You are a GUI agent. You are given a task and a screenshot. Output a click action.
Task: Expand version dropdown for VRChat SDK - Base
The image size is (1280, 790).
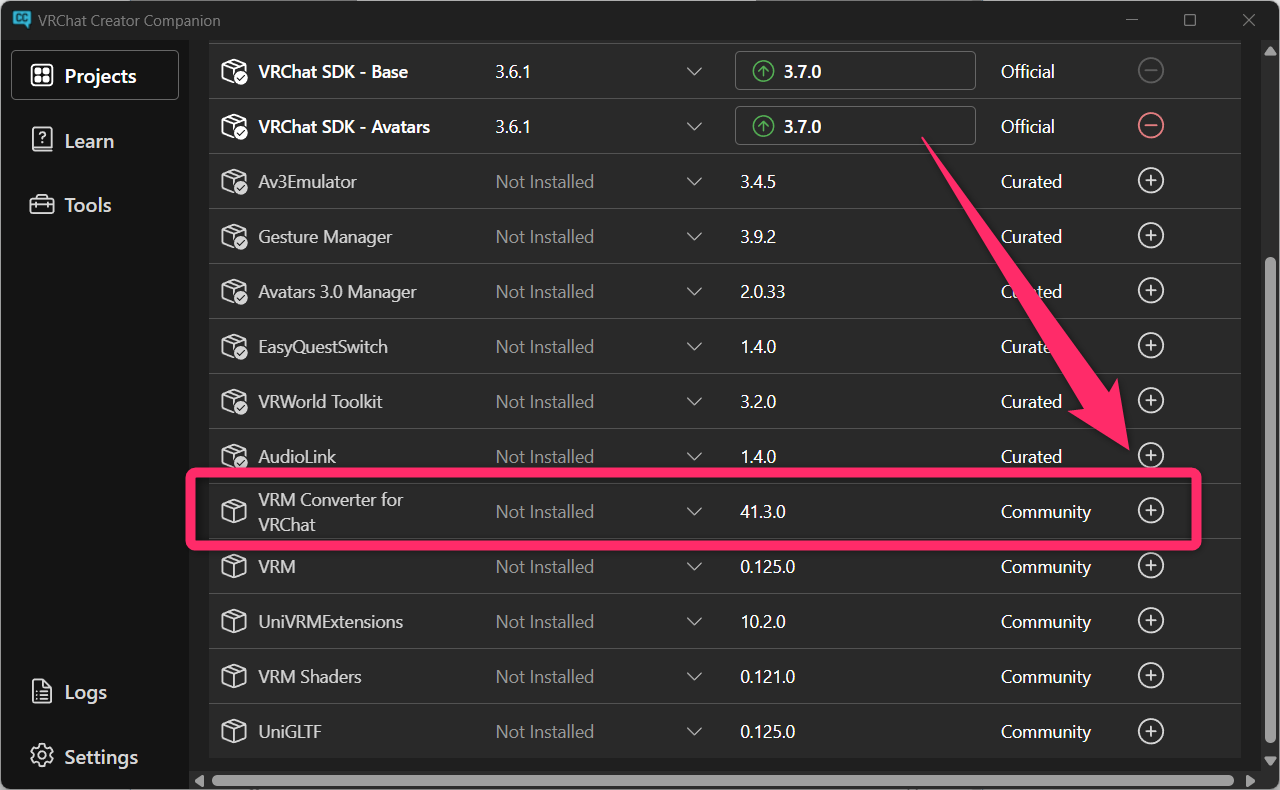694,72
